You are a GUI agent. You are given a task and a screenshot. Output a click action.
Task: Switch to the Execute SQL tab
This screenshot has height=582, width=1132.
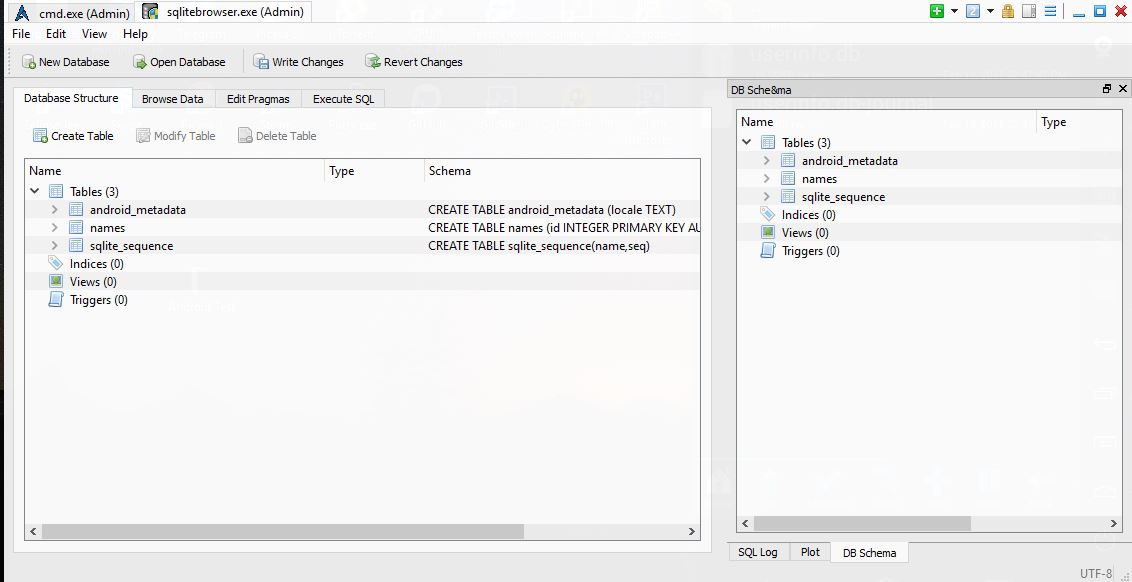pos(343,99)
